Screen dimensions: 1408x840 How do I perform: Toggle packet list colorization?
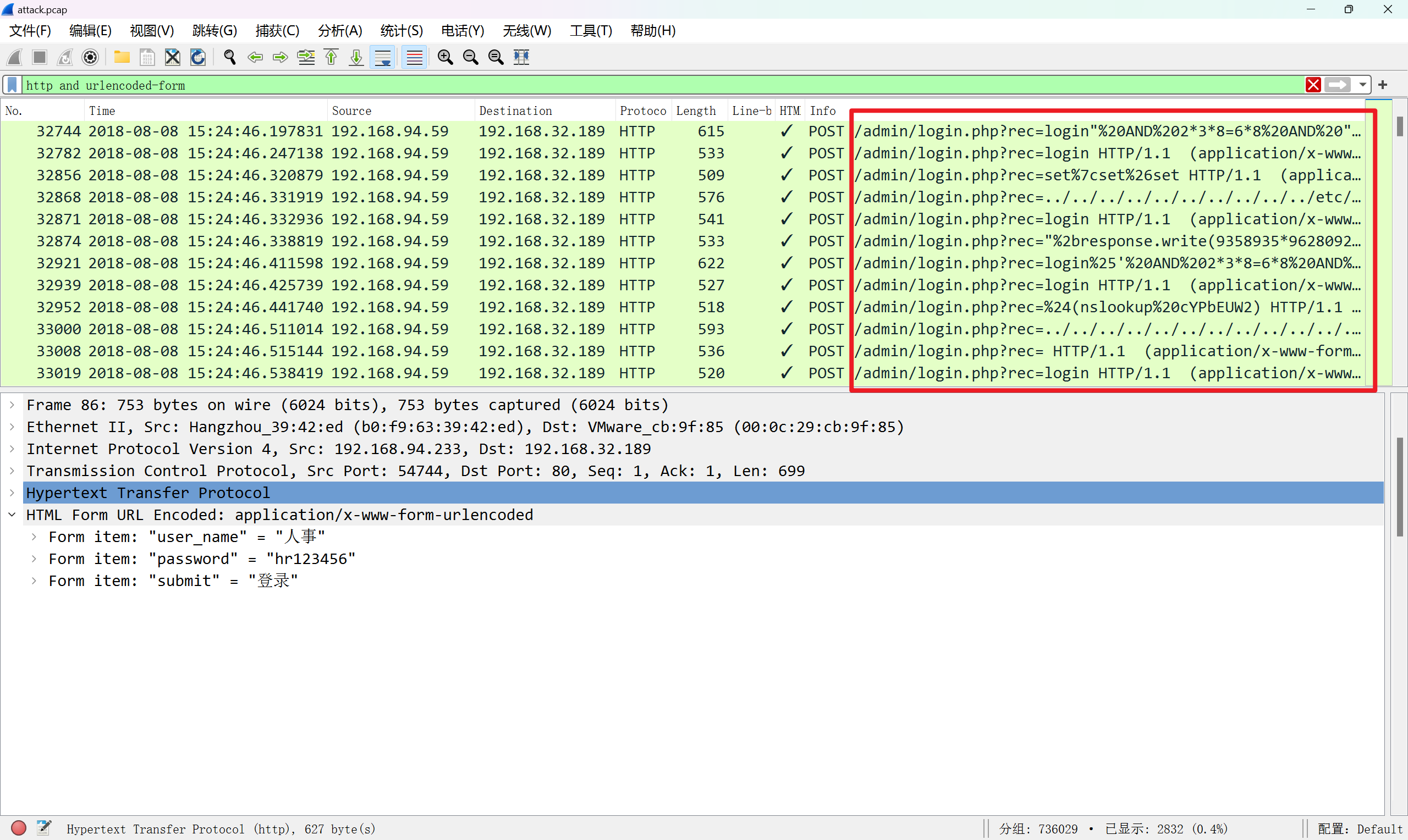point(414,57)
